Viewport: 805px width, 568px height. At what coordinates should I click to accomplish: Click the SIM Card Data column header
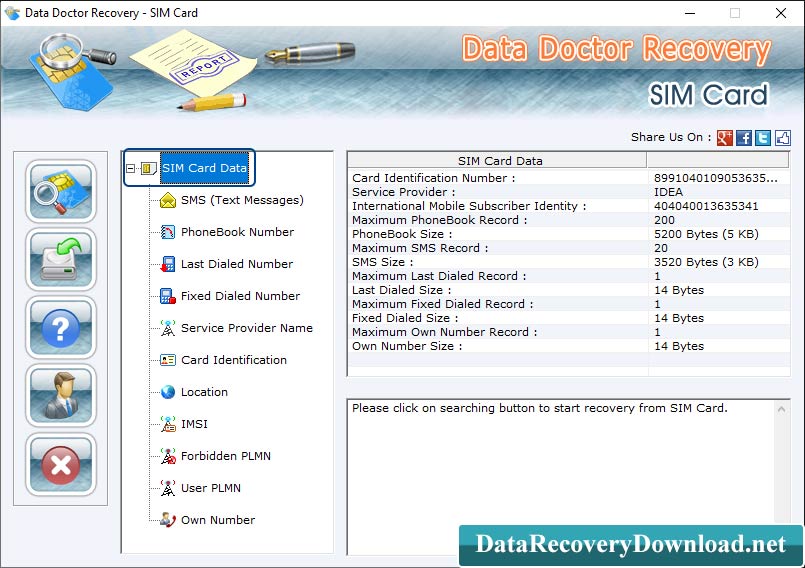pos(497,161)
